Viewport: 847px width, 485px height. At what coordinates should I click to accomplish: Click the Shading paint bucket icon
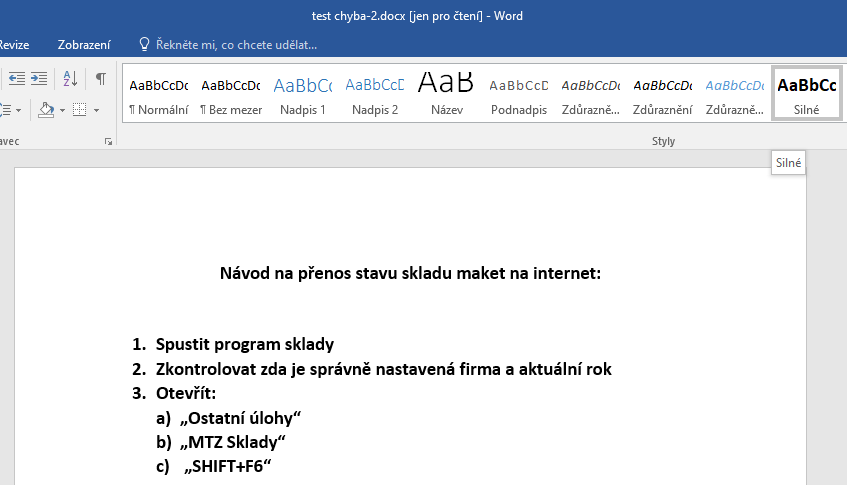pos(46,109)
